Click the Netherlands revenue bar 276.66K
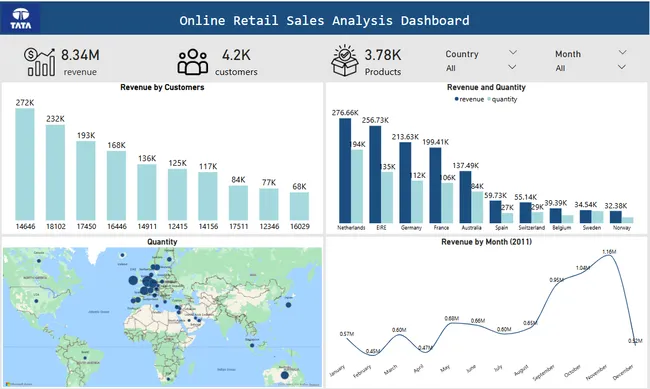 [345, 170]
